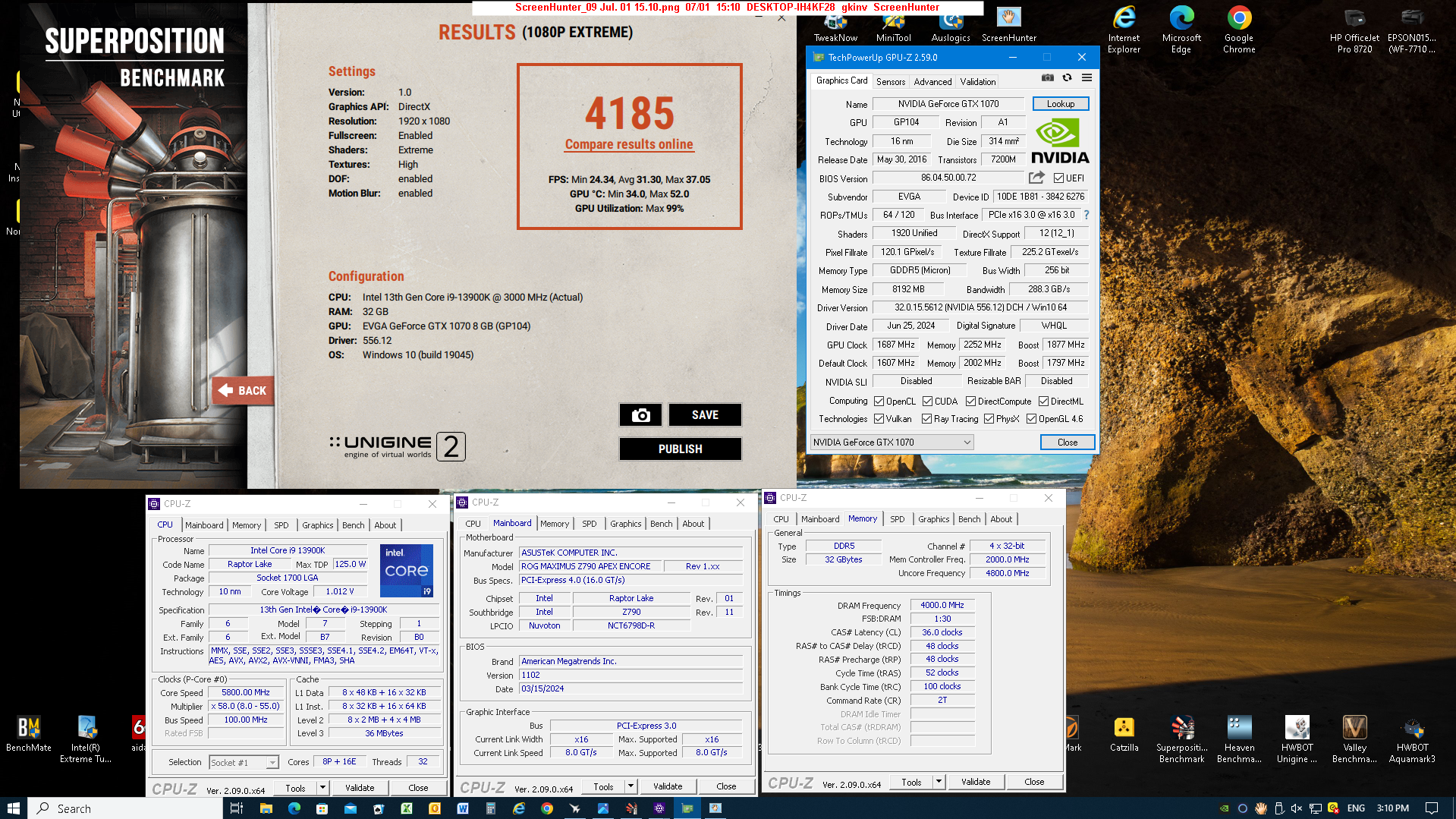Click the GPU Name field in GPU-Z

[948, 104]
